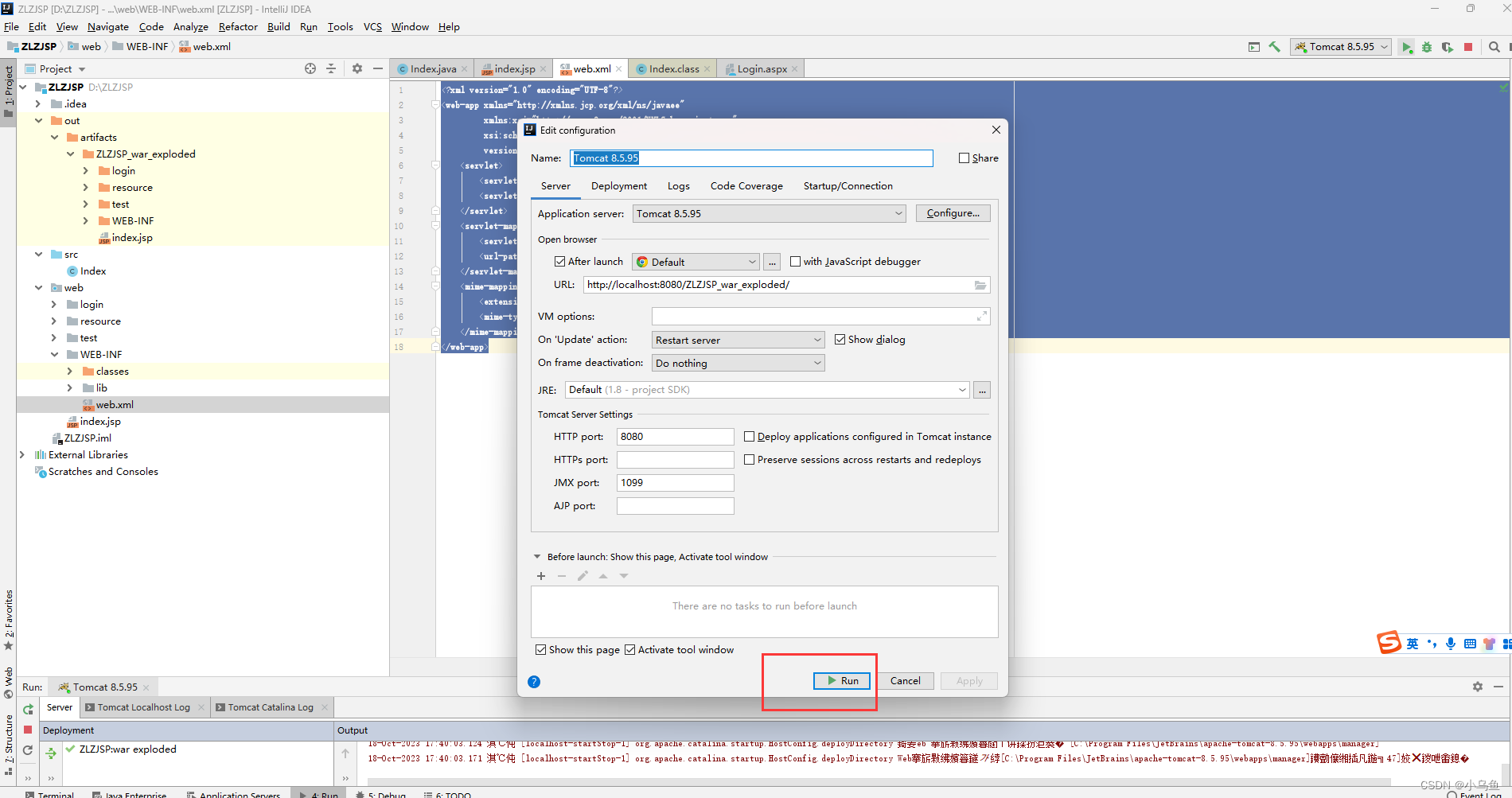Viewport: 1512px width, 798px height.
Task: Open the JRE dropdown
Action: (x=767, y=390)
